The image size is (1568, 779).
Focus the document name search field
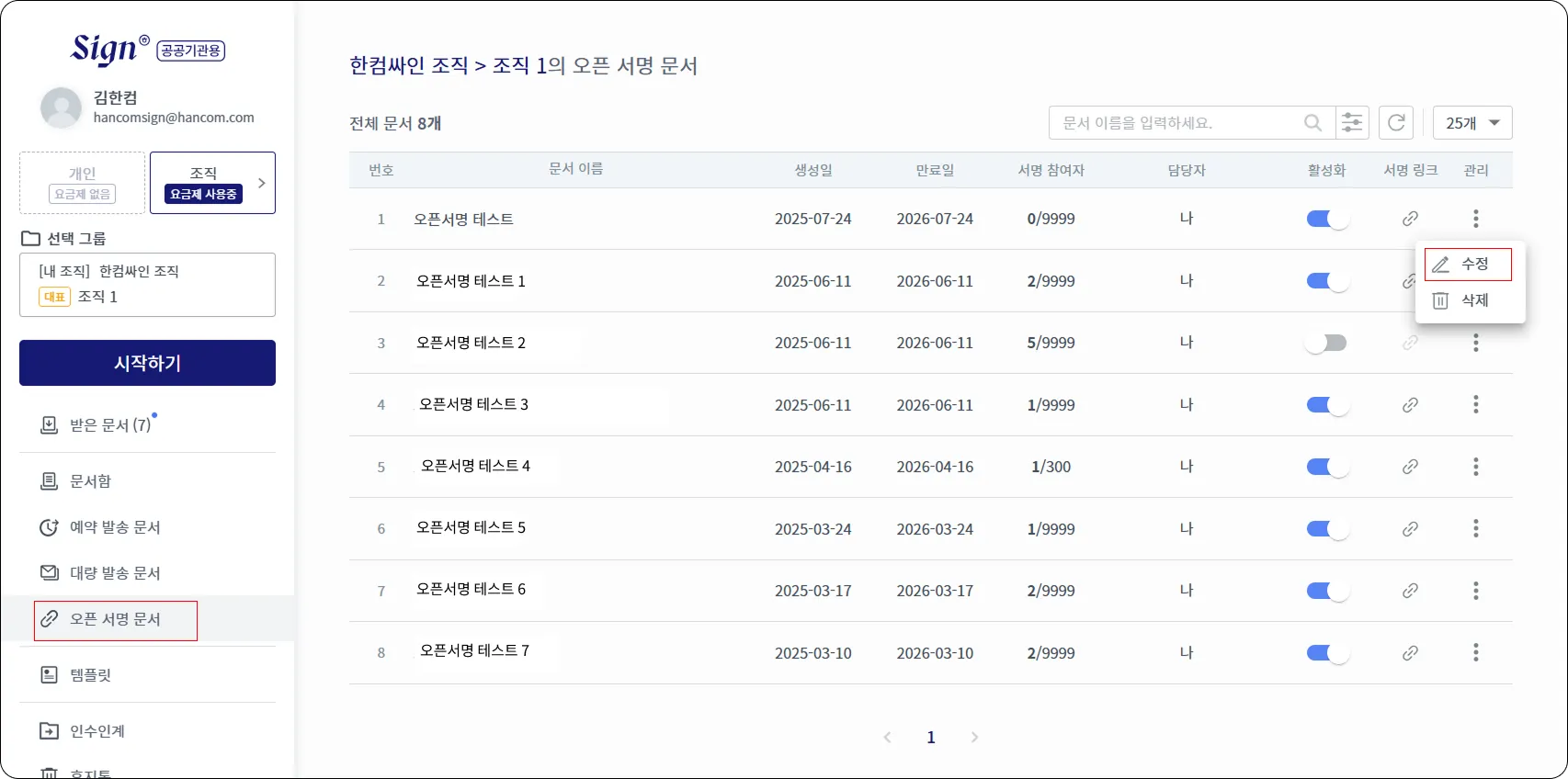click(x=1176, y=123)
